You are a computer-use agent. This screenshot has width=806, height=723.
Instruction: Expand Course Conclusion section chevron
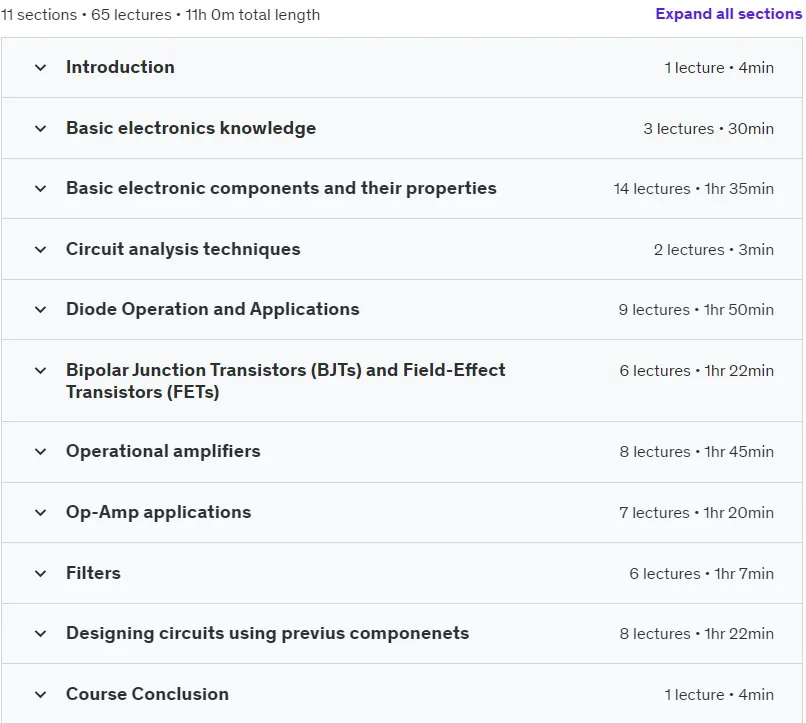coord(41,695)
